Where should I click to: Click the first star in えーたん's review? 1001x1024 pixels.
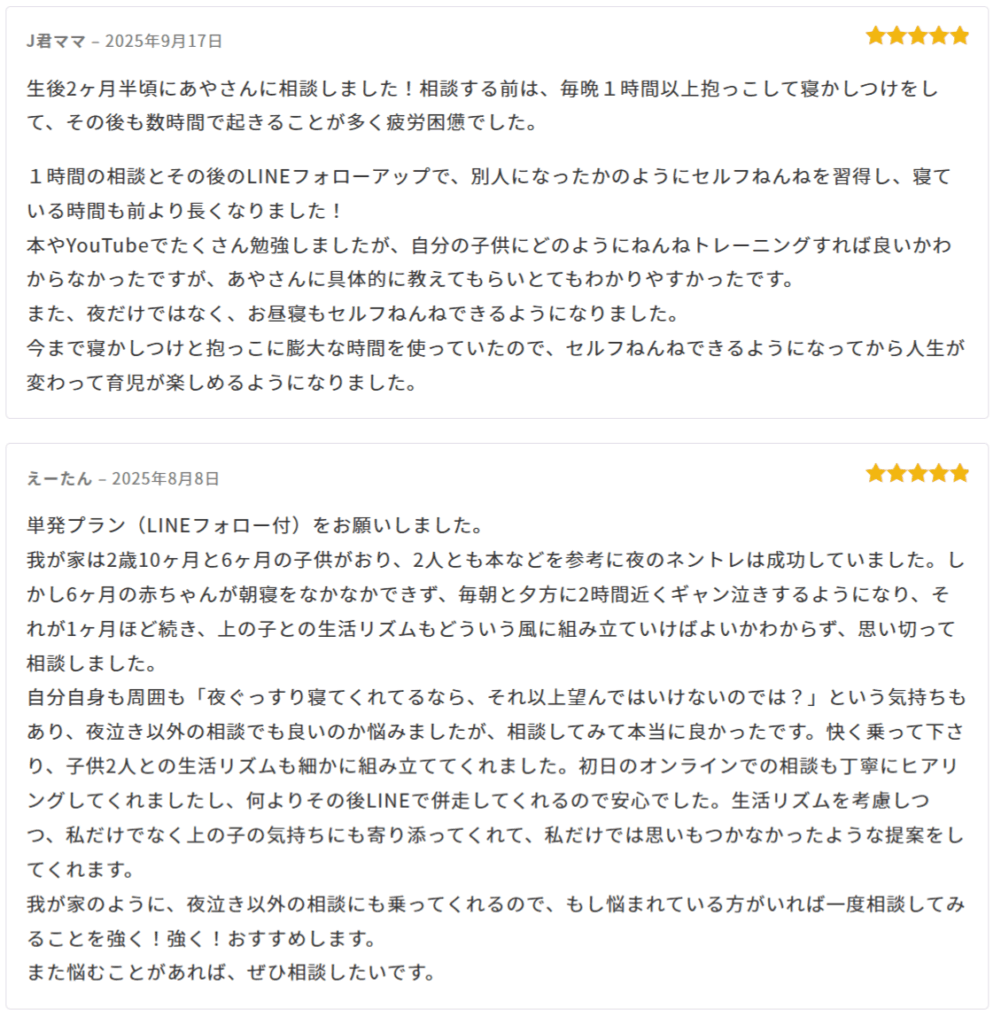(x=876, y=473)
